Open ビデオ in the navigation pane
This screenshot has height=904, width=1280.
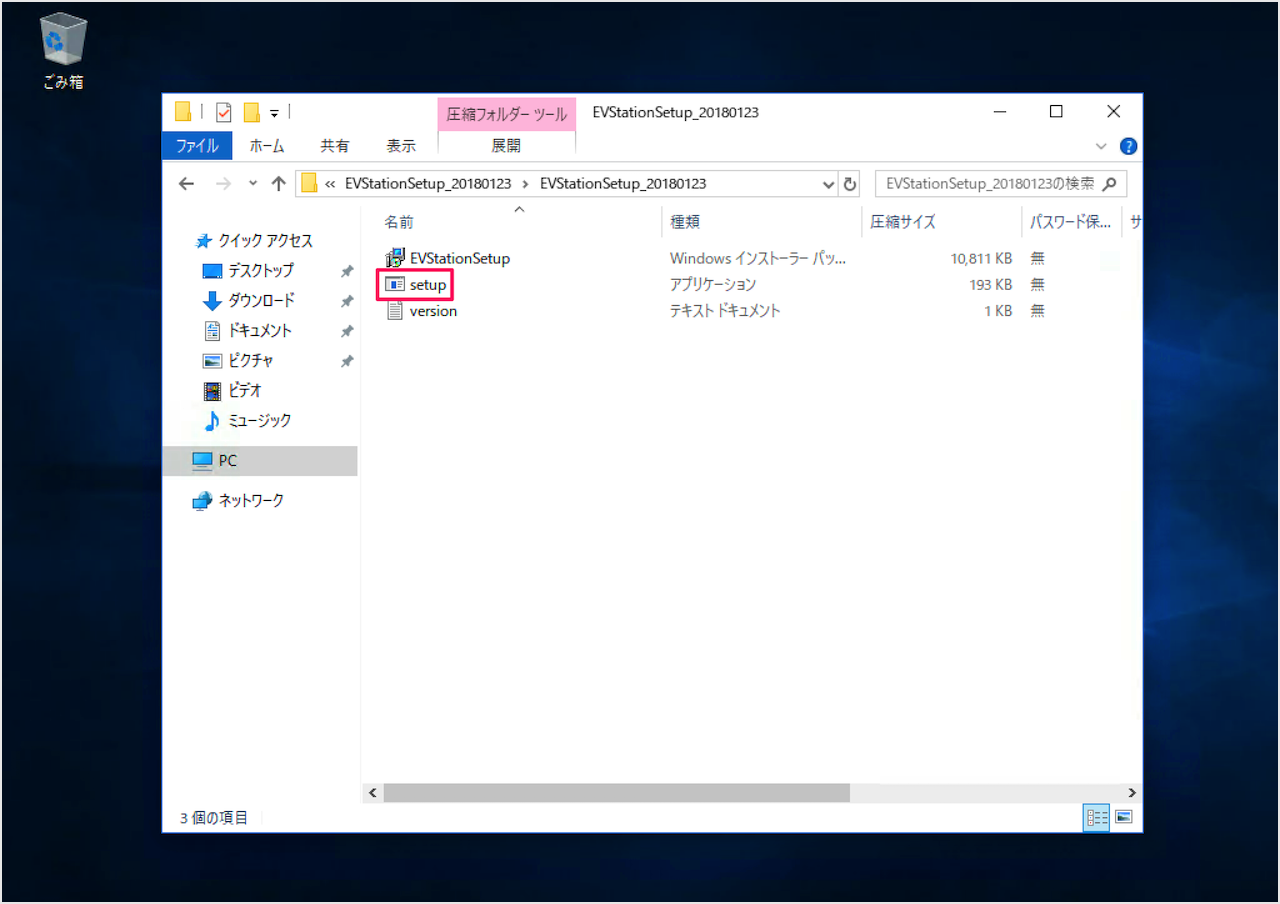click(x=232, y=391)
